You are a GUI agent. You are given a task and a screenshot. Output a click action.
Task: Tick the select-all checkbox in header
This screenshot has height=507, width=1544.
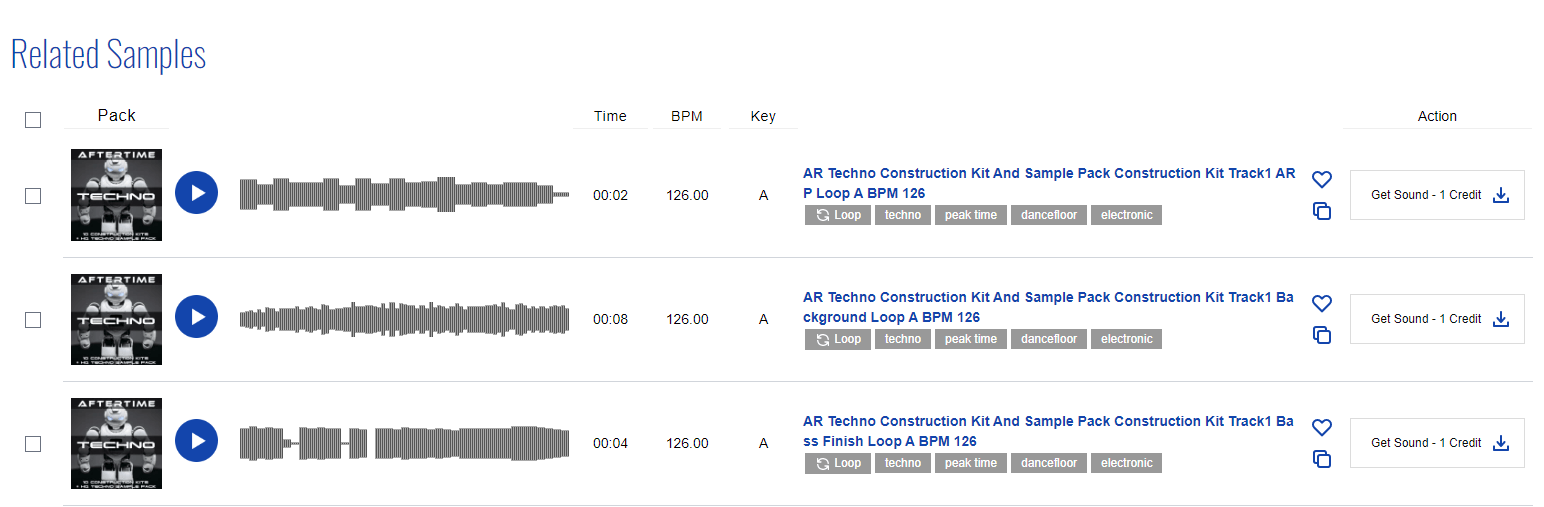coord(33,120)
